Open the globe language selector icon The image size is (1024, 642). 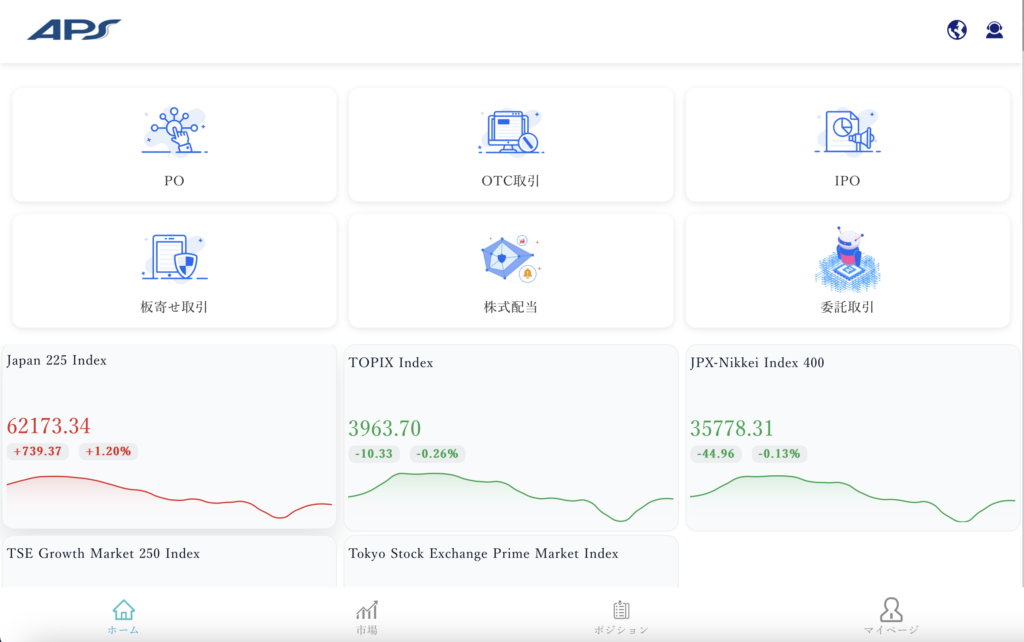click(x=957, y=29)
